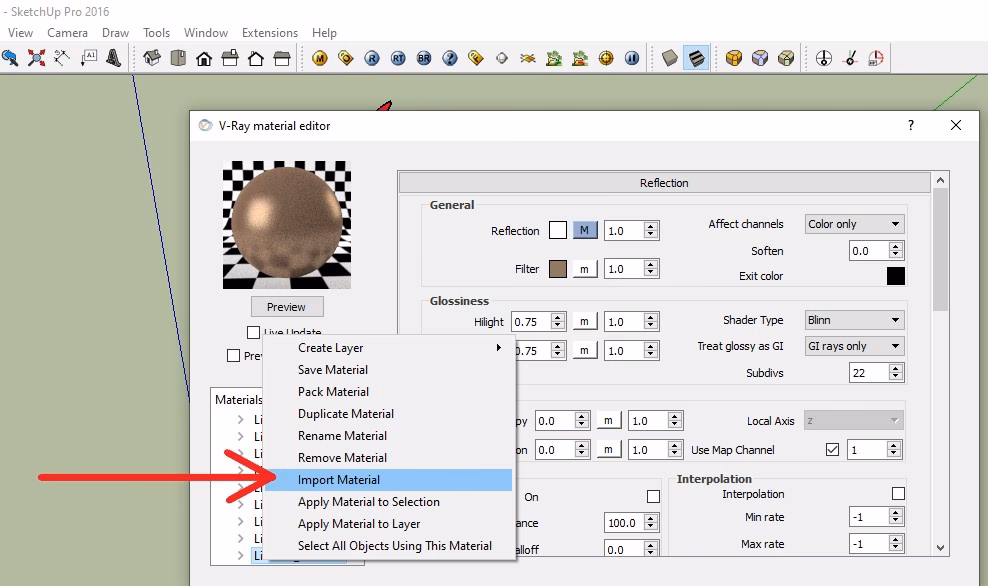Switch to Iso view icon
The height and width of the screenshot is (586, 988).
(152, 59)
